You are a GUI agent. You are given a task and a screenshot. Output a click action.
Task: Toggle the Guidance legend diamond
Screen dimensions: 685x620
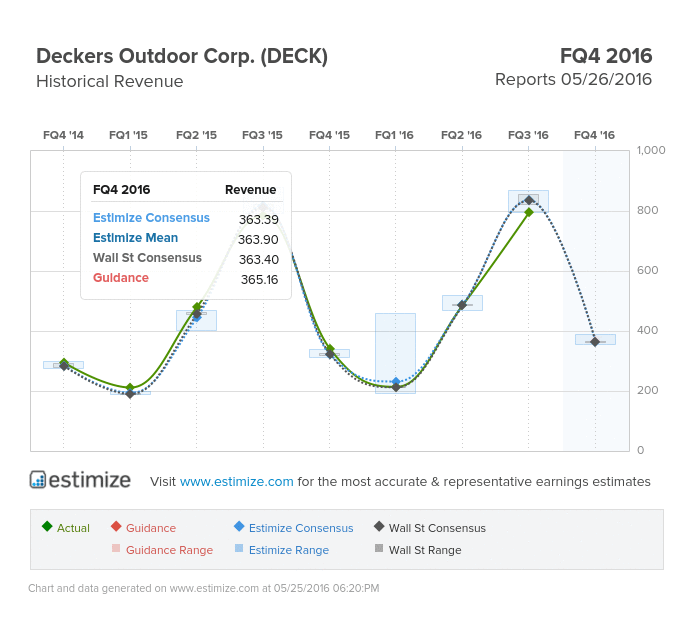(x=116, y=526)
